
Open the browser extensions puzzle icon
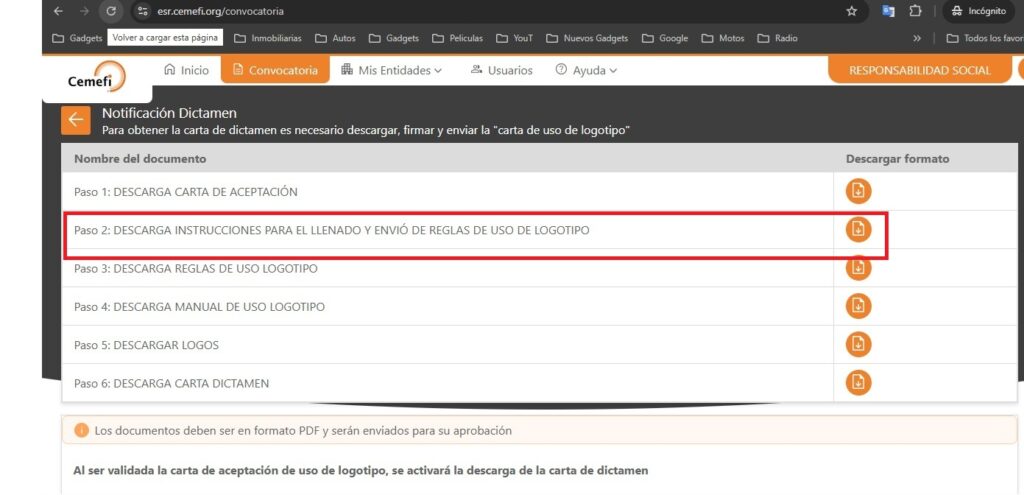click(914, 11)
